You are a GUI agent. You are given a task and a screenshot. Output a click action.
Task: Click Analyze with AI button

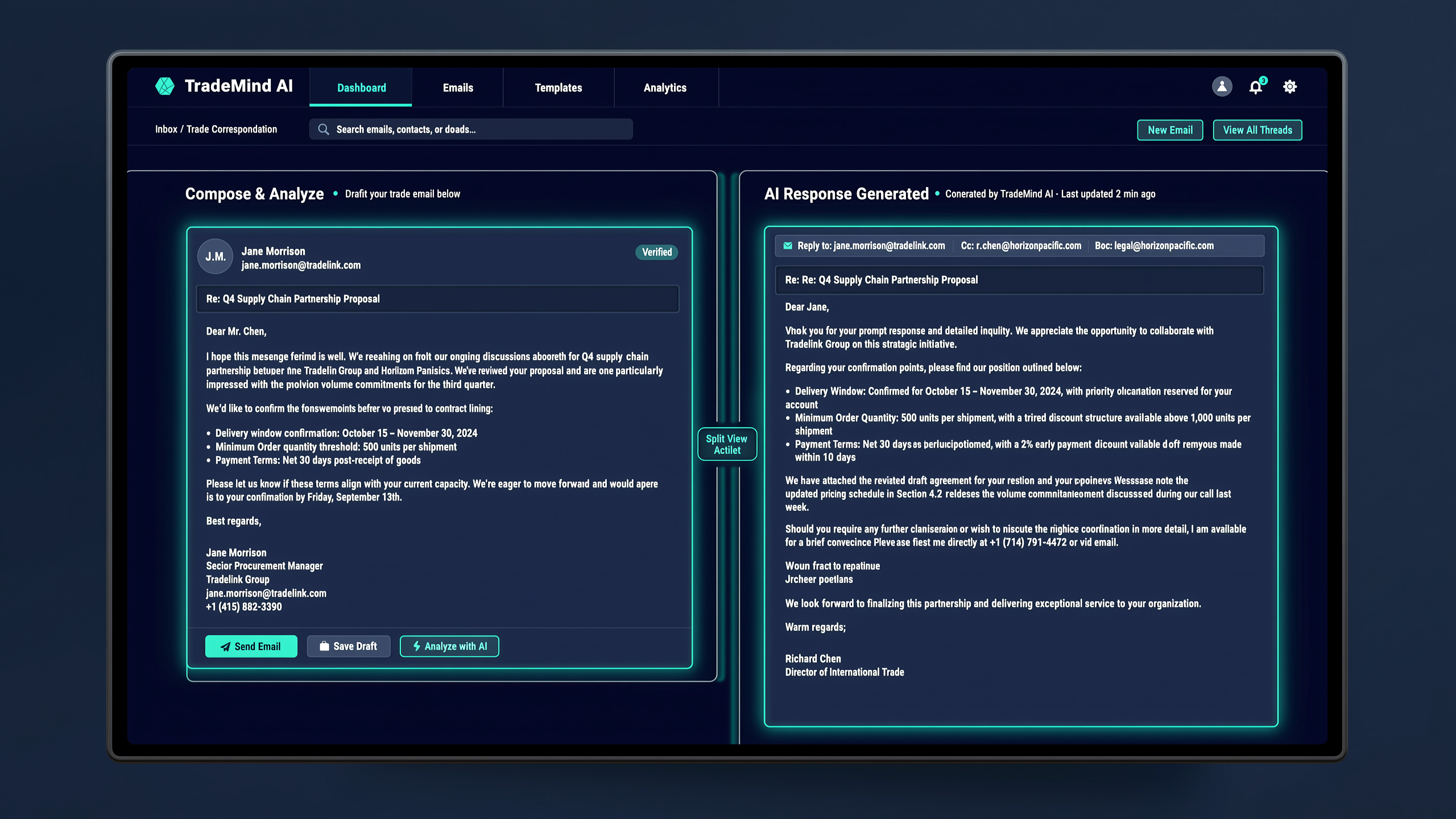(449, 646)
